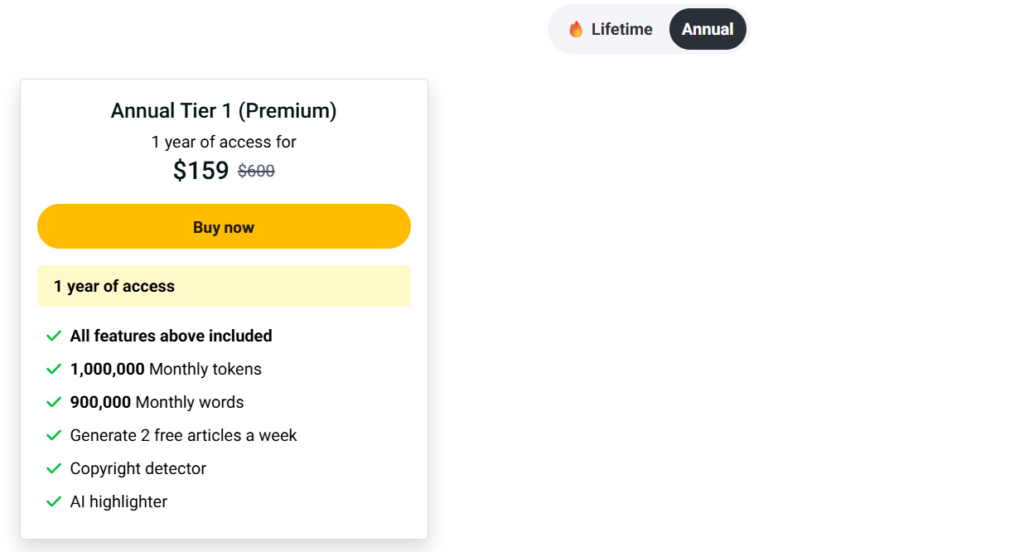Switch to the Lifetime pricing option

point(610,29)
